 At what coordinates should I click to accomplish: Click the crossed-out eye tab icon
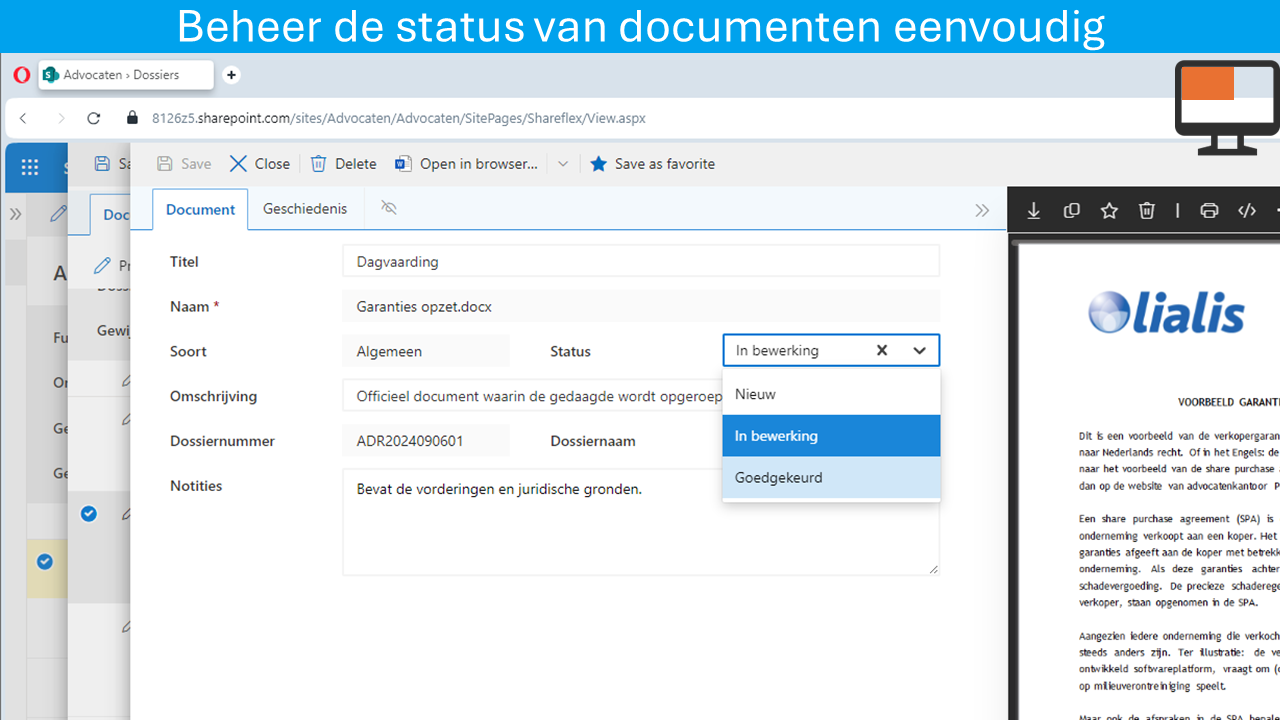389,208
